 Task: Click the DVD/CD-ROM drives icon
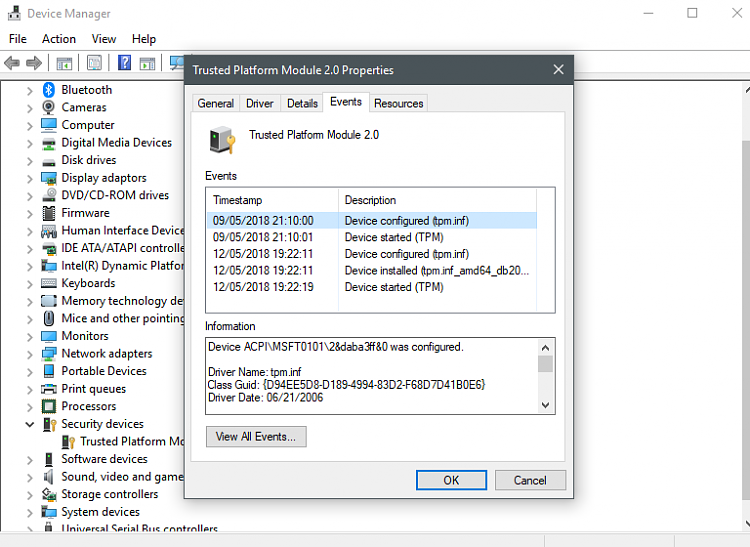(48, 195)
